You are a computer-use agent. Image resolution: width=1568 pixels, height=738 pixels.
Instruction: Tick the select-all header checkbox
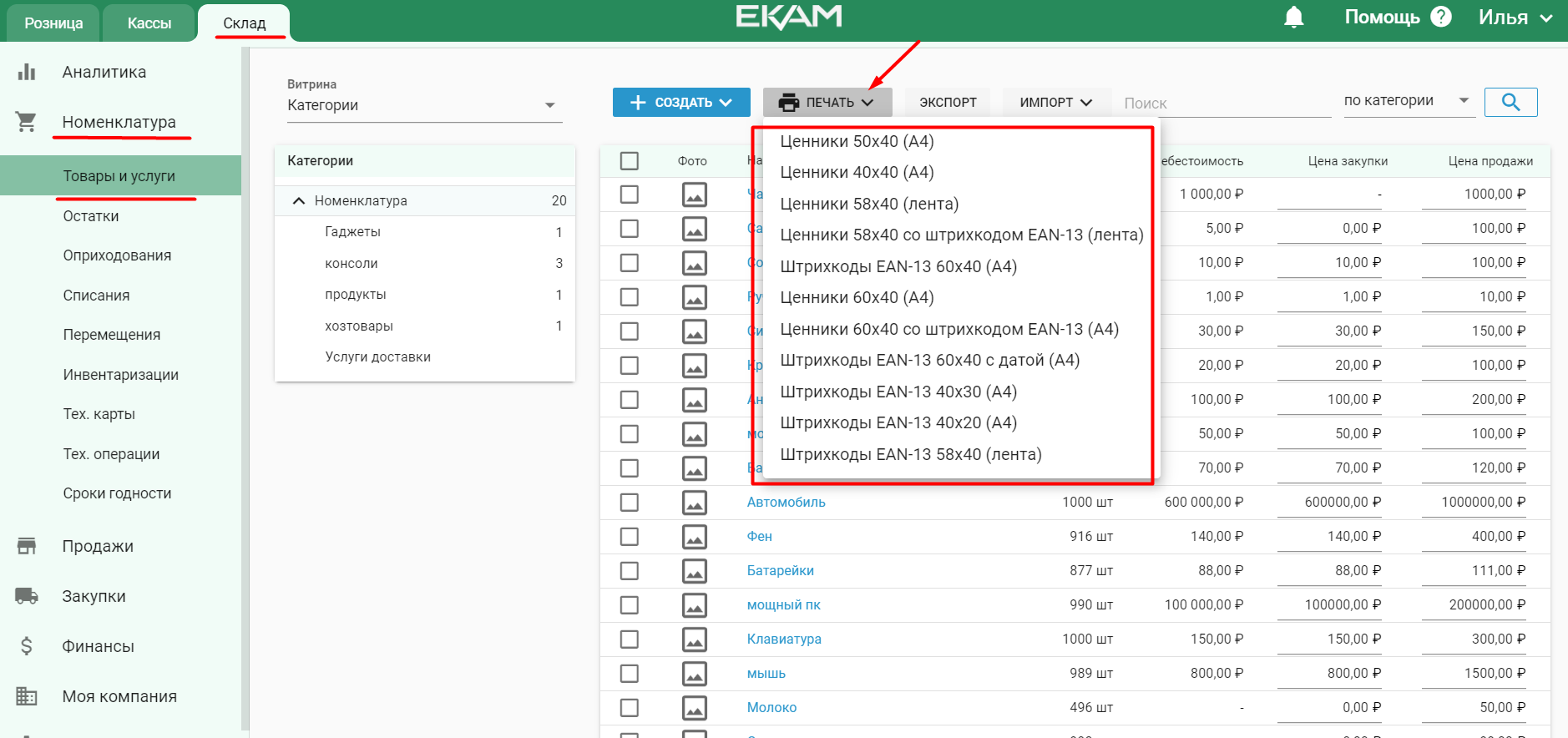[x=630, y=160]
